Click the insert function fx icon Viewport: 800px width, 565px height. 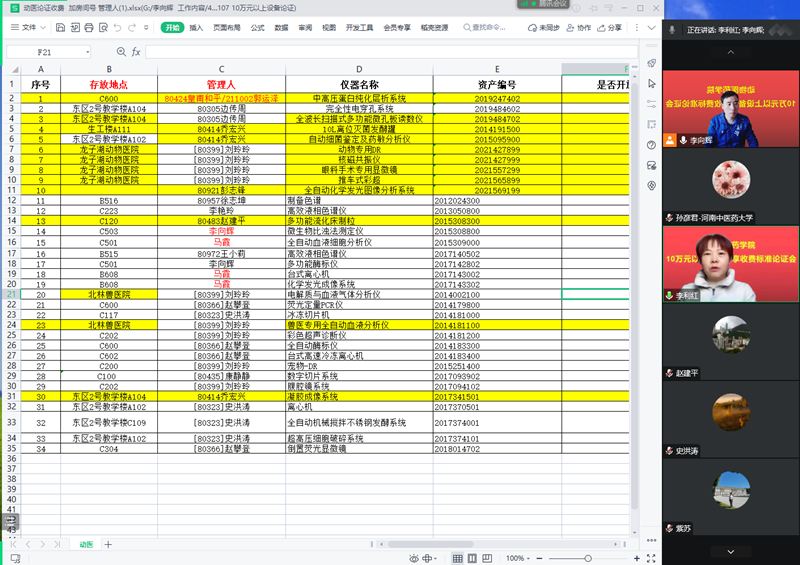coord(136,51)
